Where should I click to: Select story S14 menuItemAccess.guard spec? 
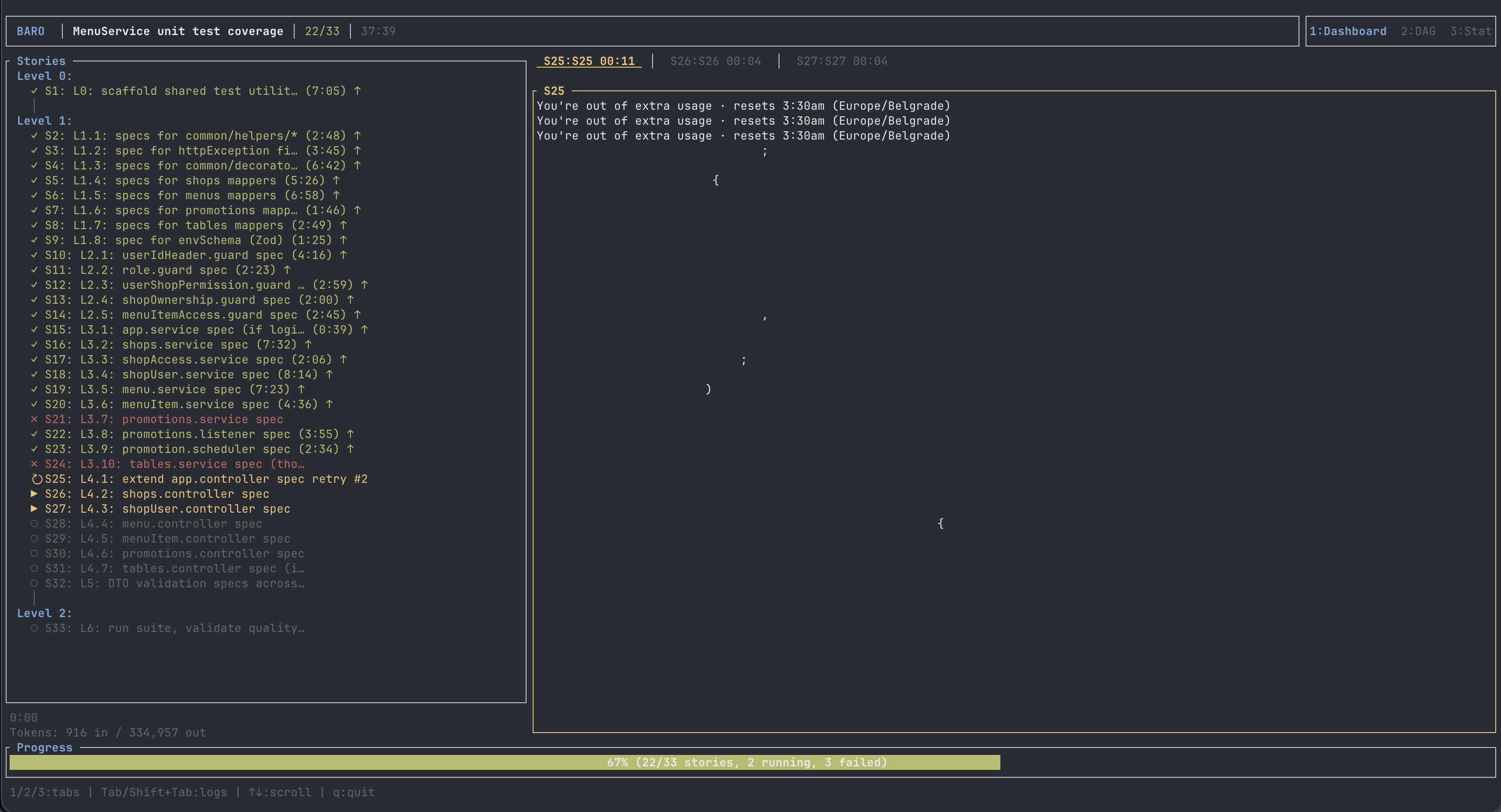[196, 315]
